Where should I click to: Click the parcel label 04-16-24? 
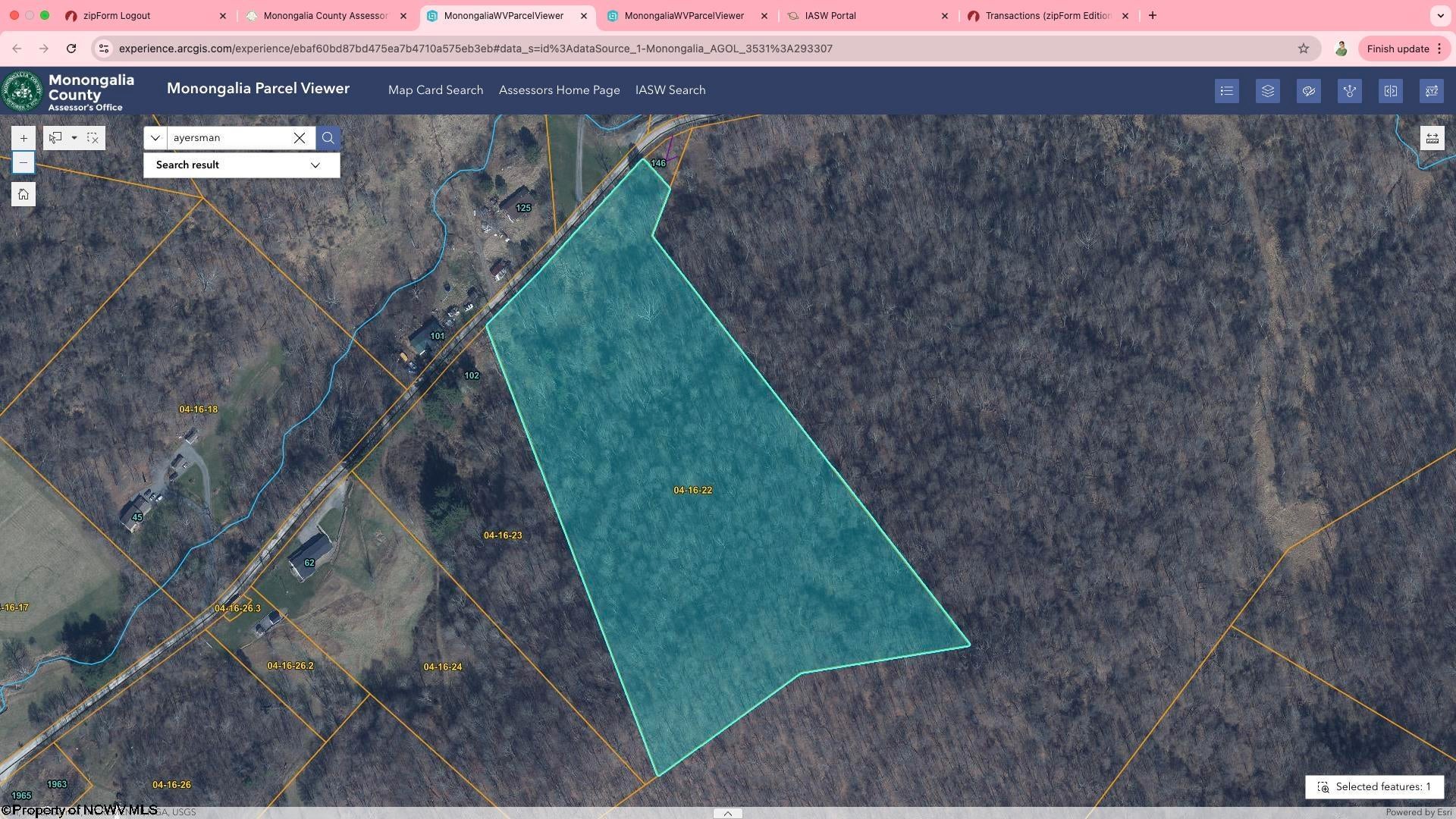(x=443, y=667)
